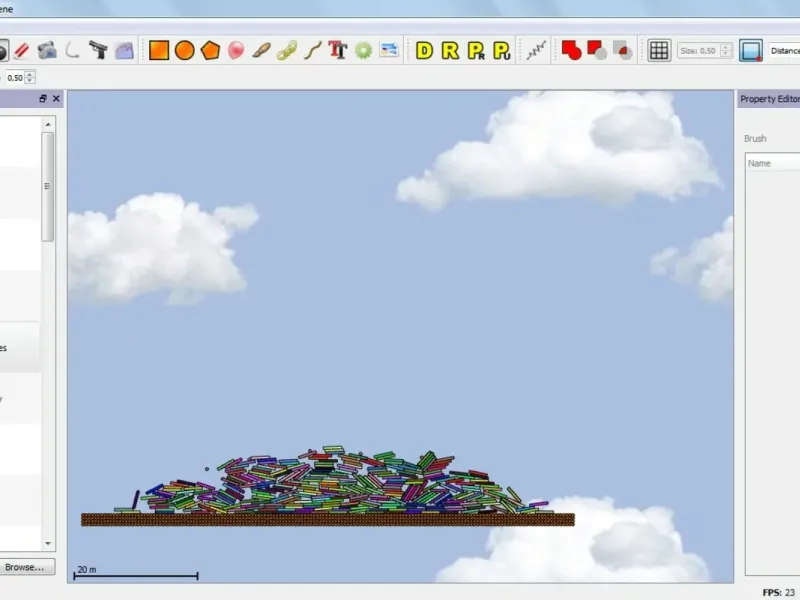Viewport: 800px width, 600px height.
Task: Click the Brush label
Action: 755,138
